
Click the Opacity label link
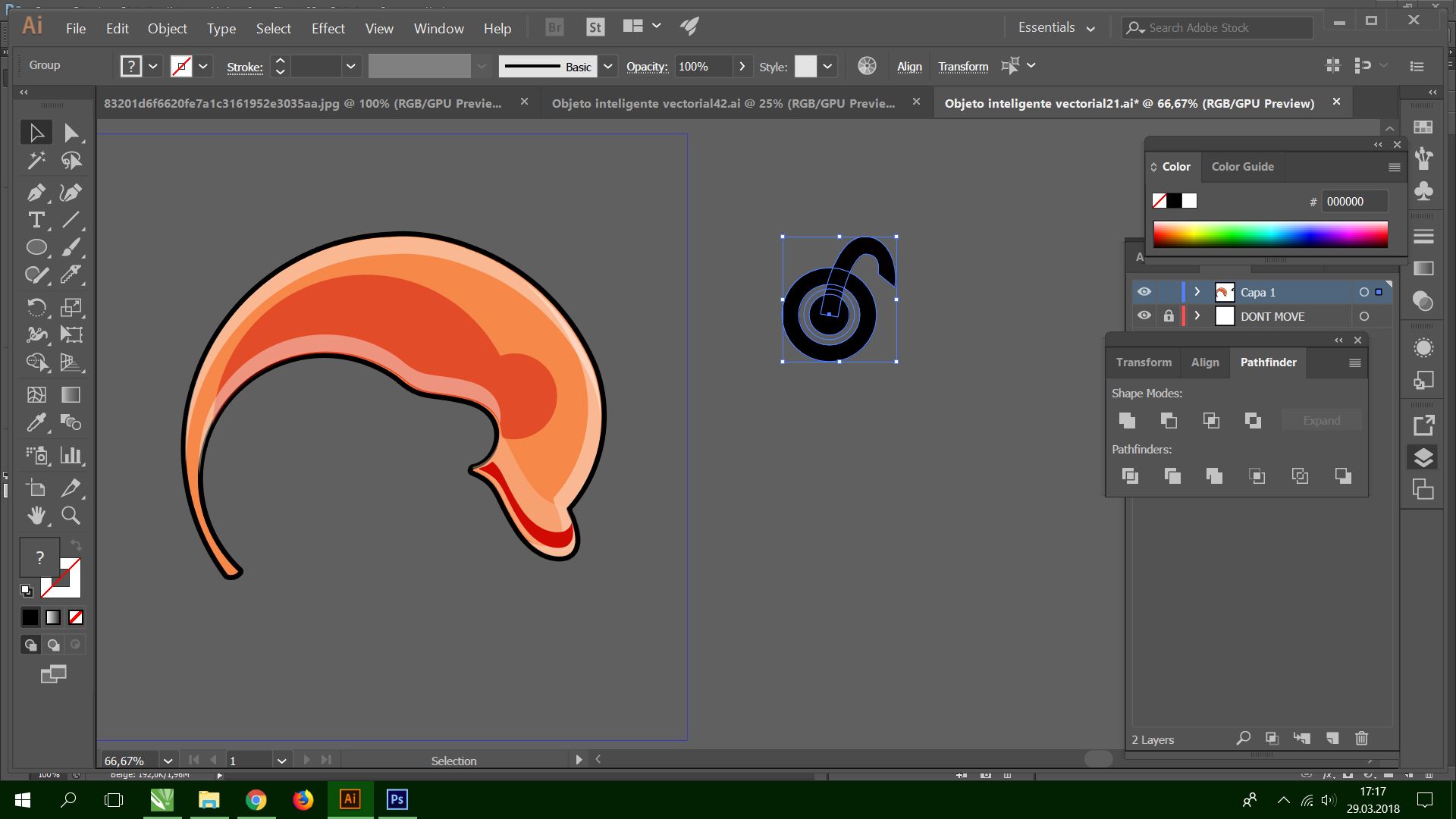[x=647, y=66]
